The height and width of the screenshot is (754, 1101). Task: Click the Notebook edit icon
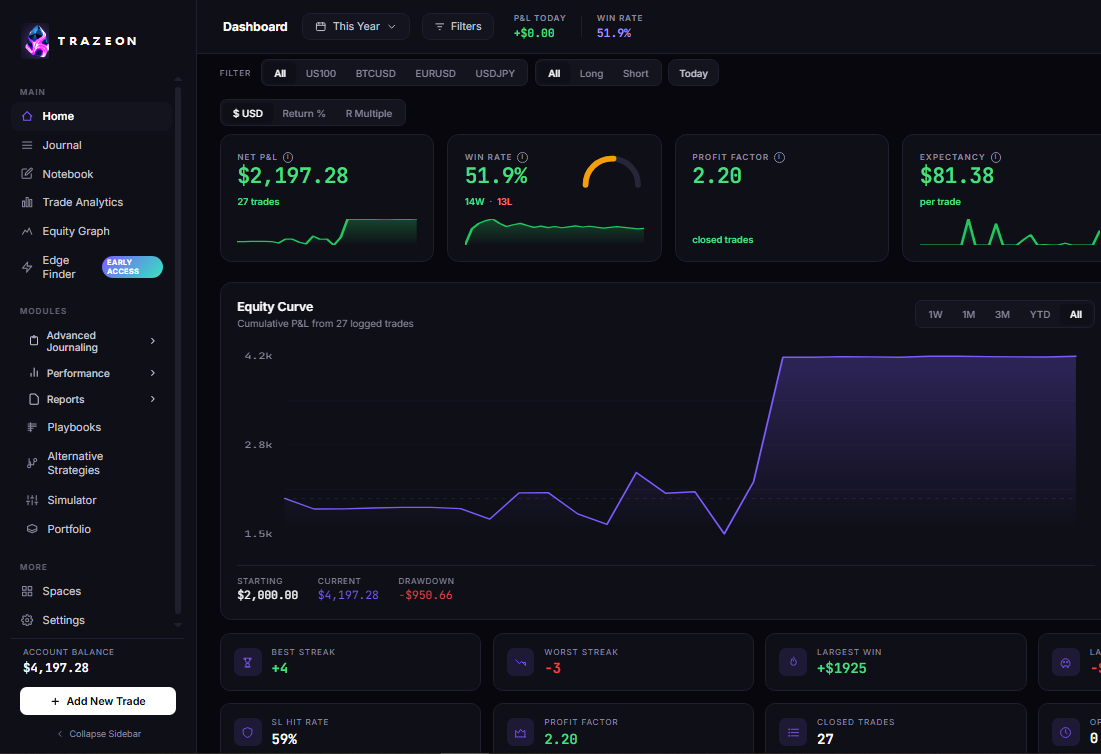(27, 174)
